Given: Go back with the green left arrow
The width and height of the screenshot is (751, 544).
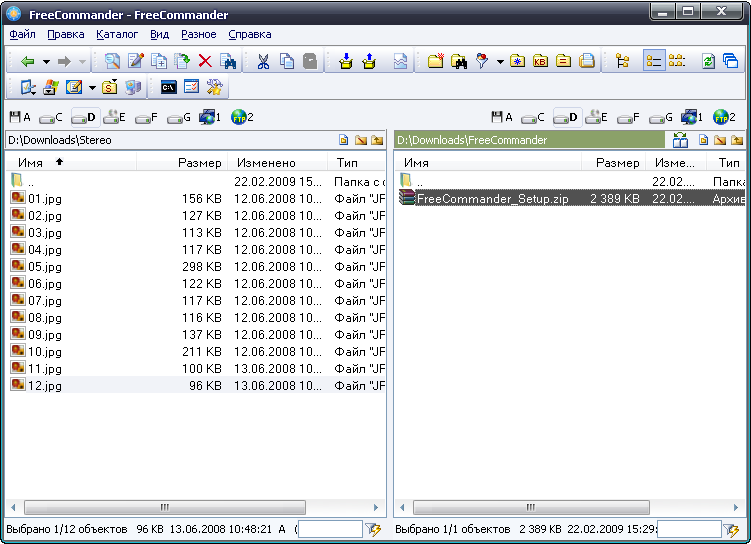Looking at the screenshot, I should coord(27,61).
